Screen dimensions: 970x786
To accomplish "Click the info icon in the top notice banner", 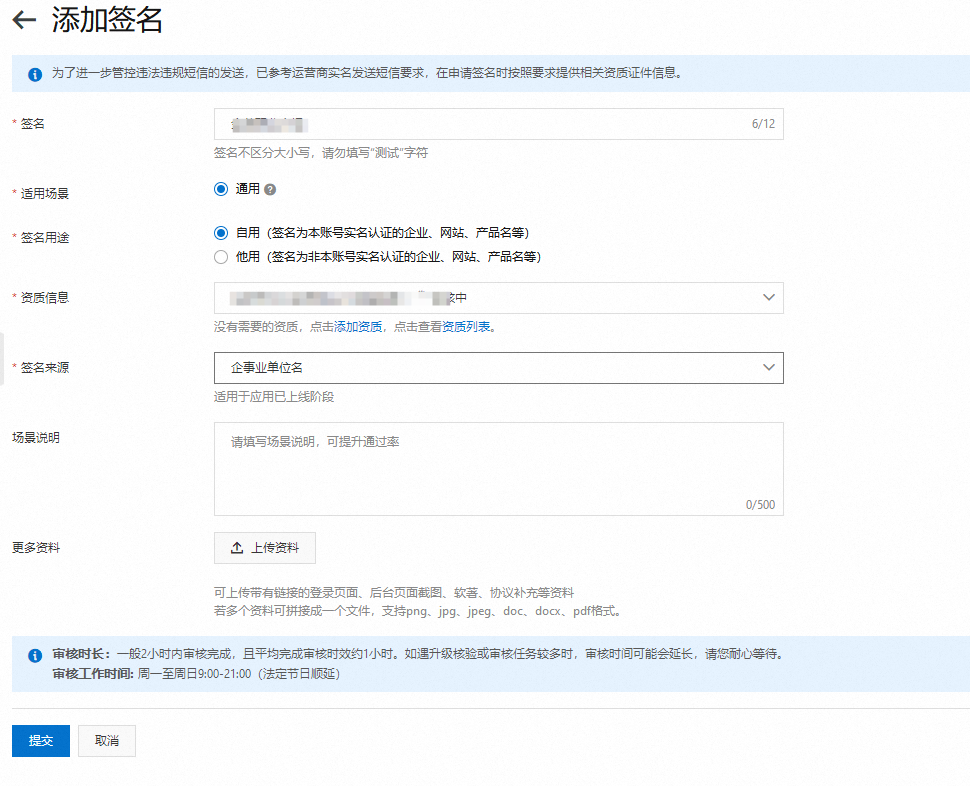I will 35,74.
